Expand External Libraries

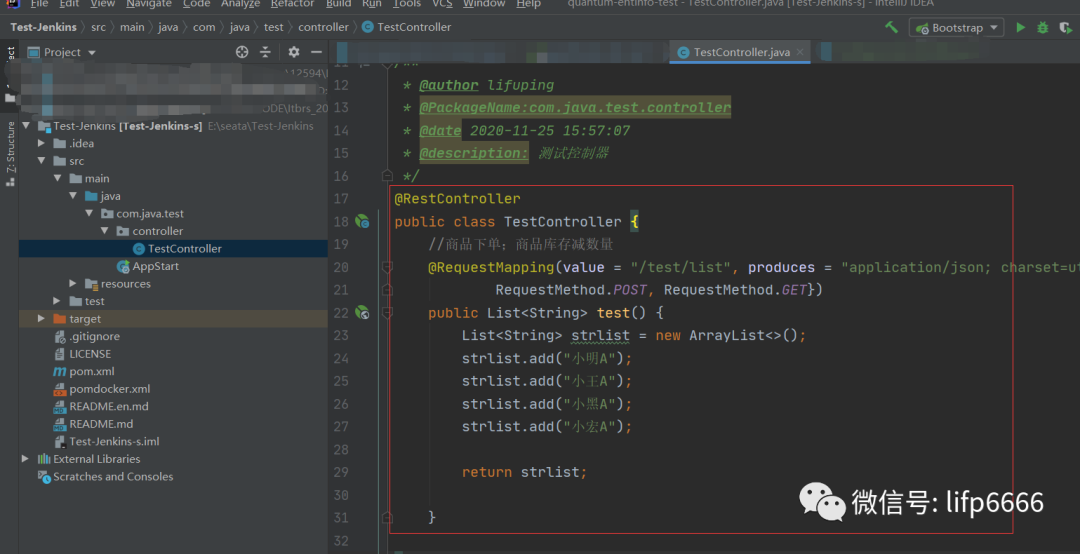(25, 459)
